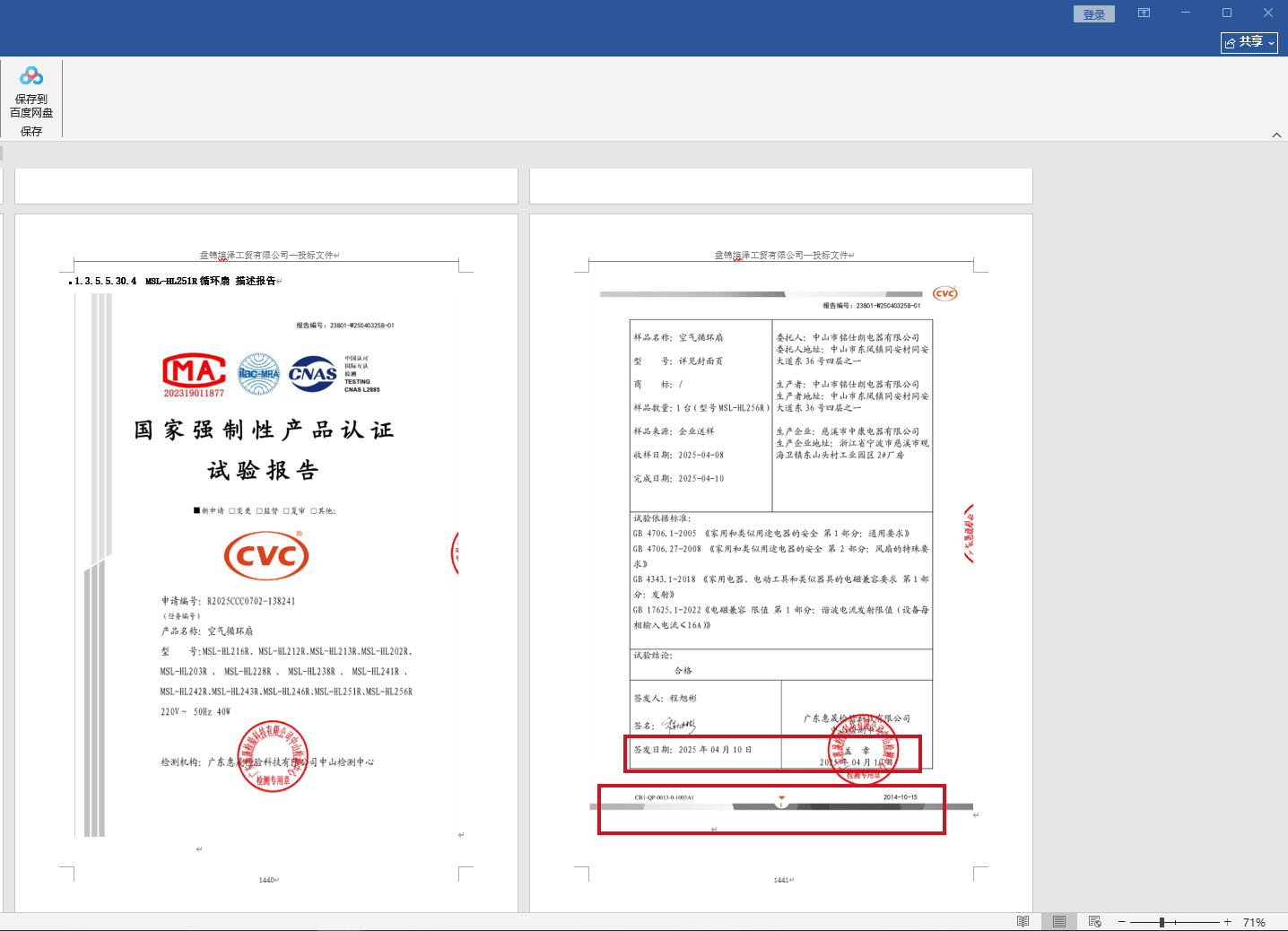Click the MA number '202319011877'
Screen dimensions: 1288x931
pos(194,393)
